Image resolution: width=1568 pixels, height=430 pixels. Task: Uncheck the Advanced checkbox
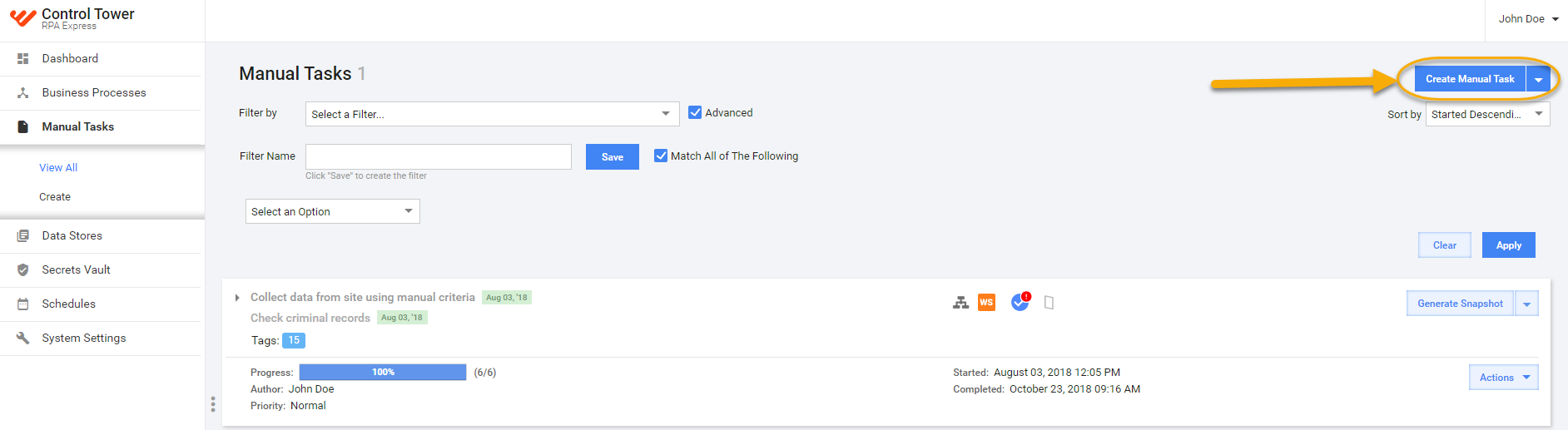tap(695, 112)
